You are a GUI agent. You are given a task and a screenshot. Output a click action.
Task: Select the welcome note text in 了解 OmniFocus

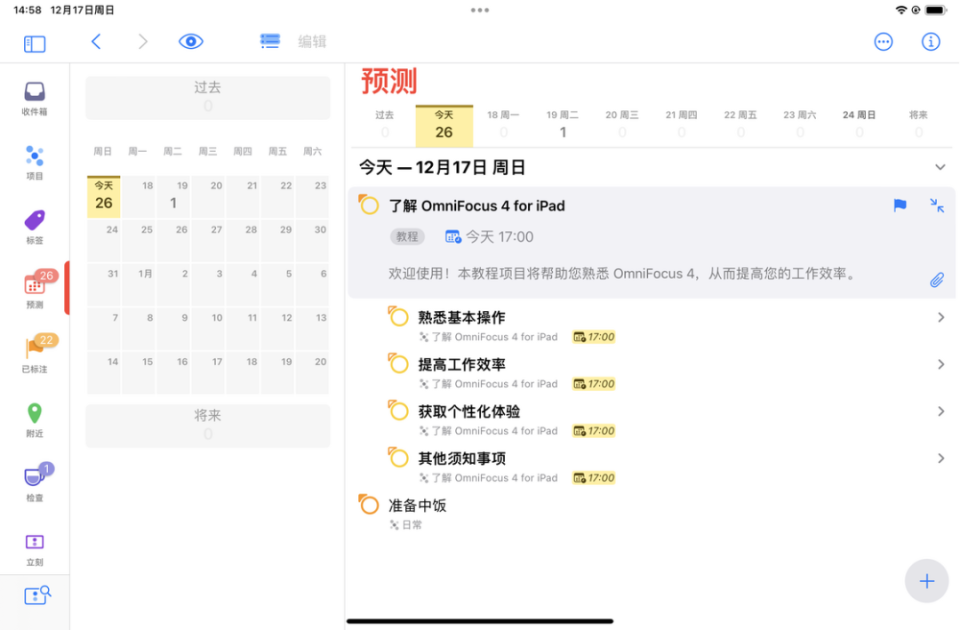tap(622, 273)
